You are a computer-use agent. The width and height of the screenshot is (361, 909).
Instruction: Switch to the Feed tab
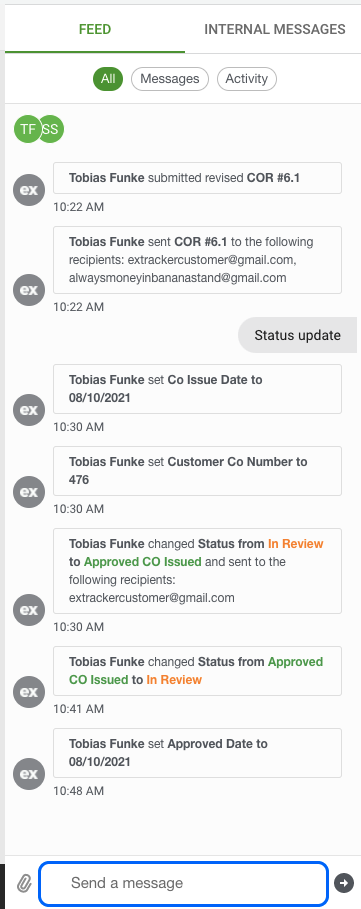coord(95,29)
